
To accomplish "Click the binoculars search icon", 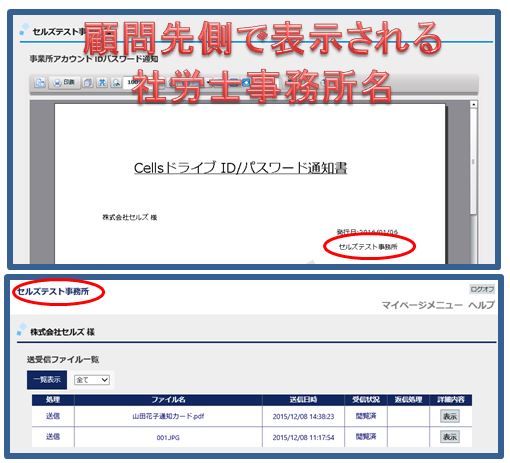I will tap(102, 82).
